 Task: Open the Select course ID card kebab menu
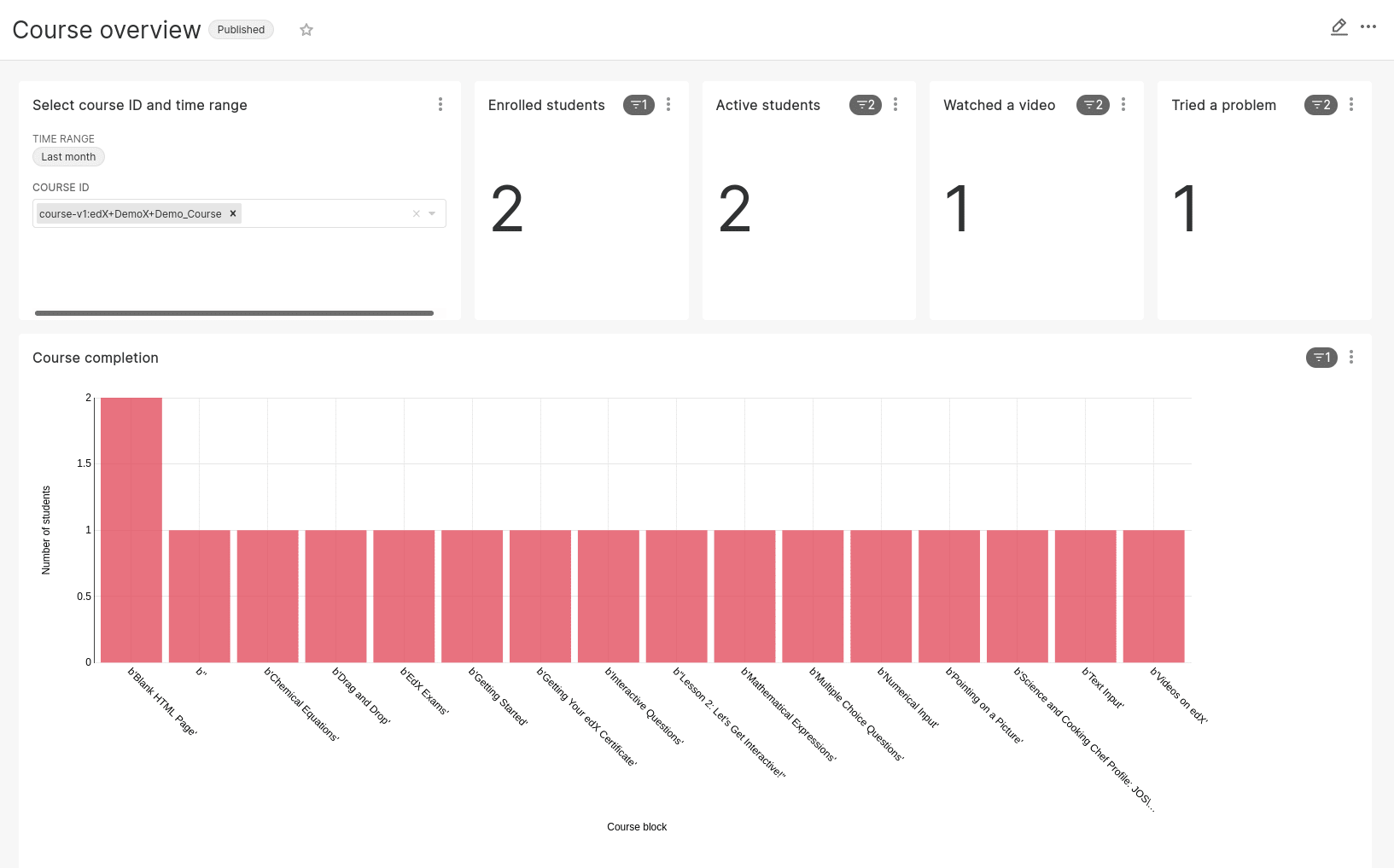pos(440,104)
